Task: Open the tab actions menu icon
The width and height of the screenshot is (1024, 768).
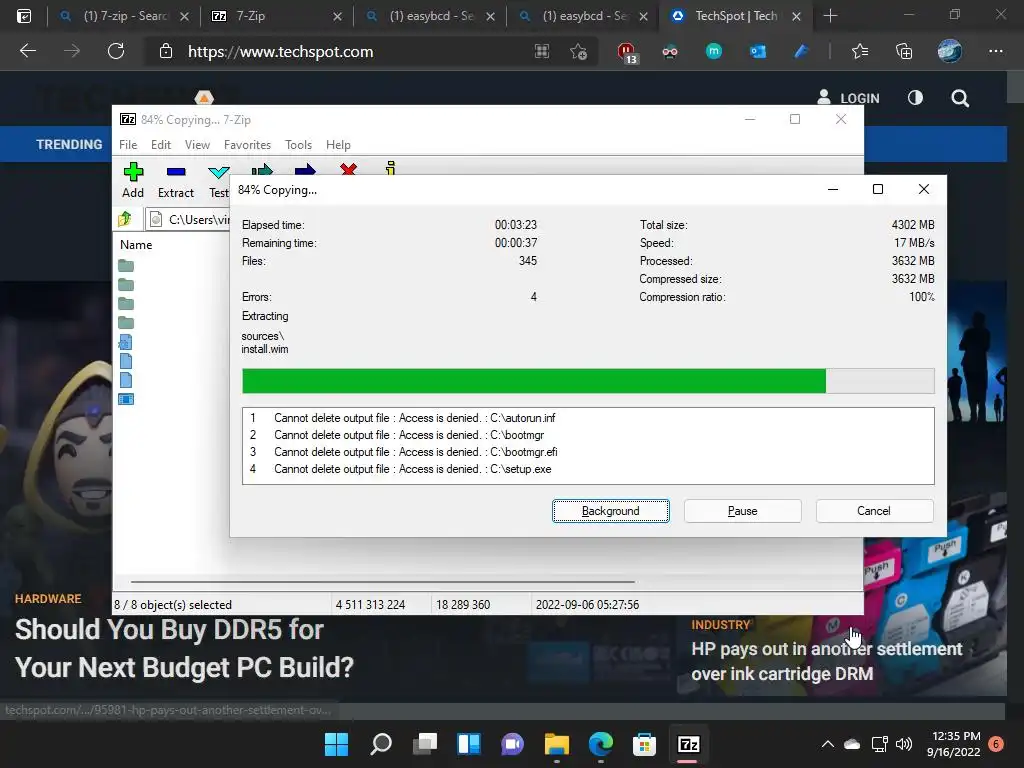Action: click(x=24, y=16)
